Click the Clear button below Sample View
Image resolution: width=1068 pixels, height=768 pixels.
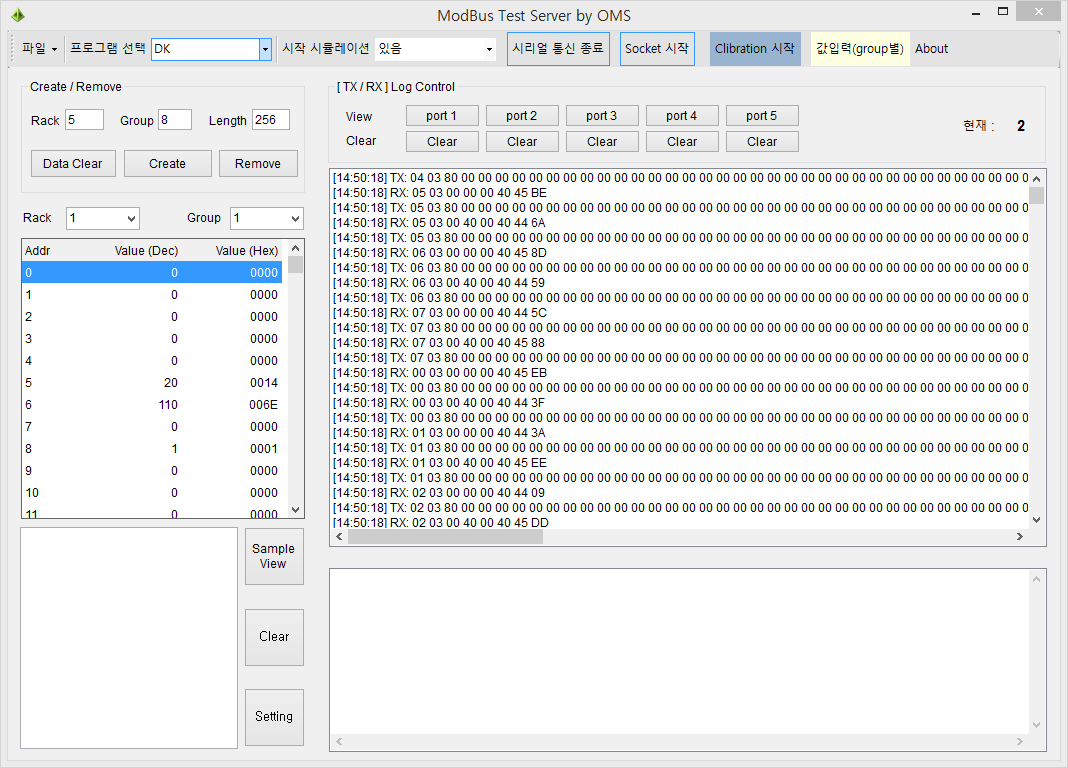[x=274, y=637]
